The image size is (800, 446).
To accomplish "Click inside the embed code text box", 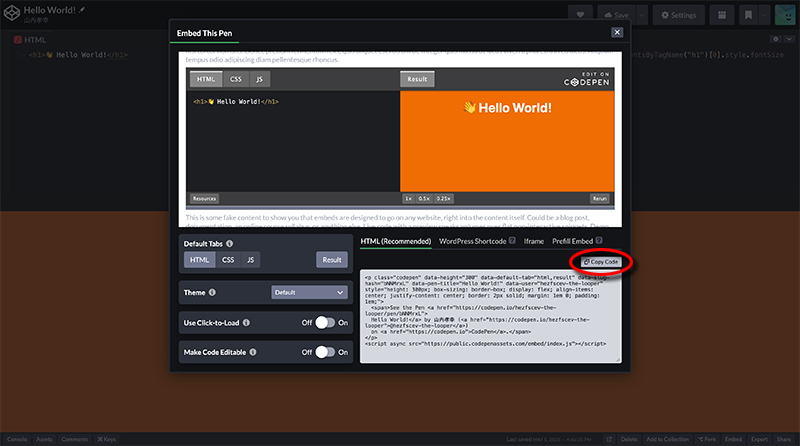I will coord(490,318).
